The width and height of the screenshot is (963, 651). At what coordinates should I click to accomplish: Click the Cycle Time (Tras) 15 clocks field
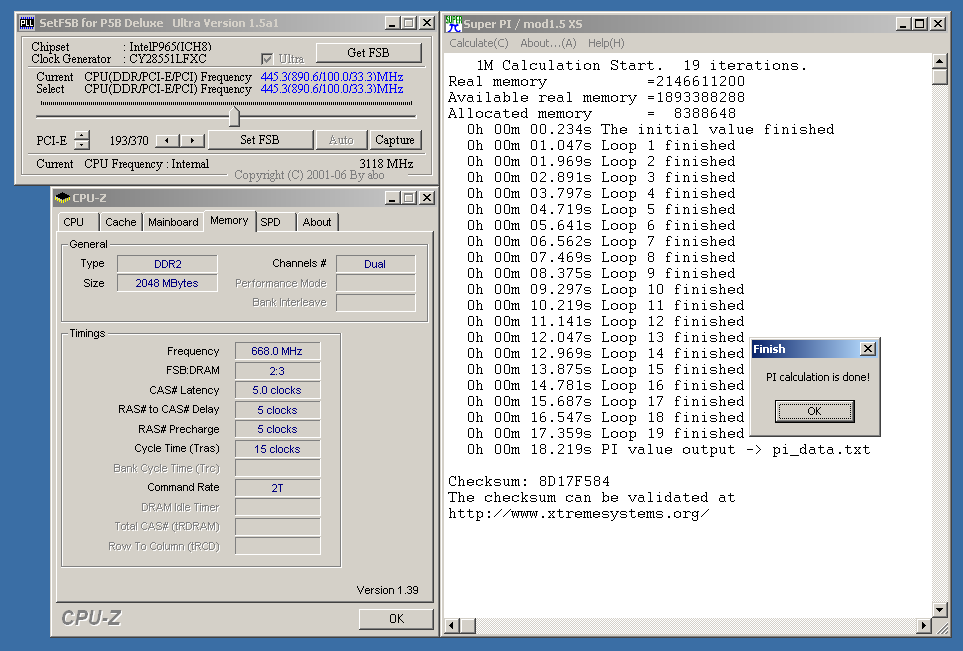tap(277, 449)
